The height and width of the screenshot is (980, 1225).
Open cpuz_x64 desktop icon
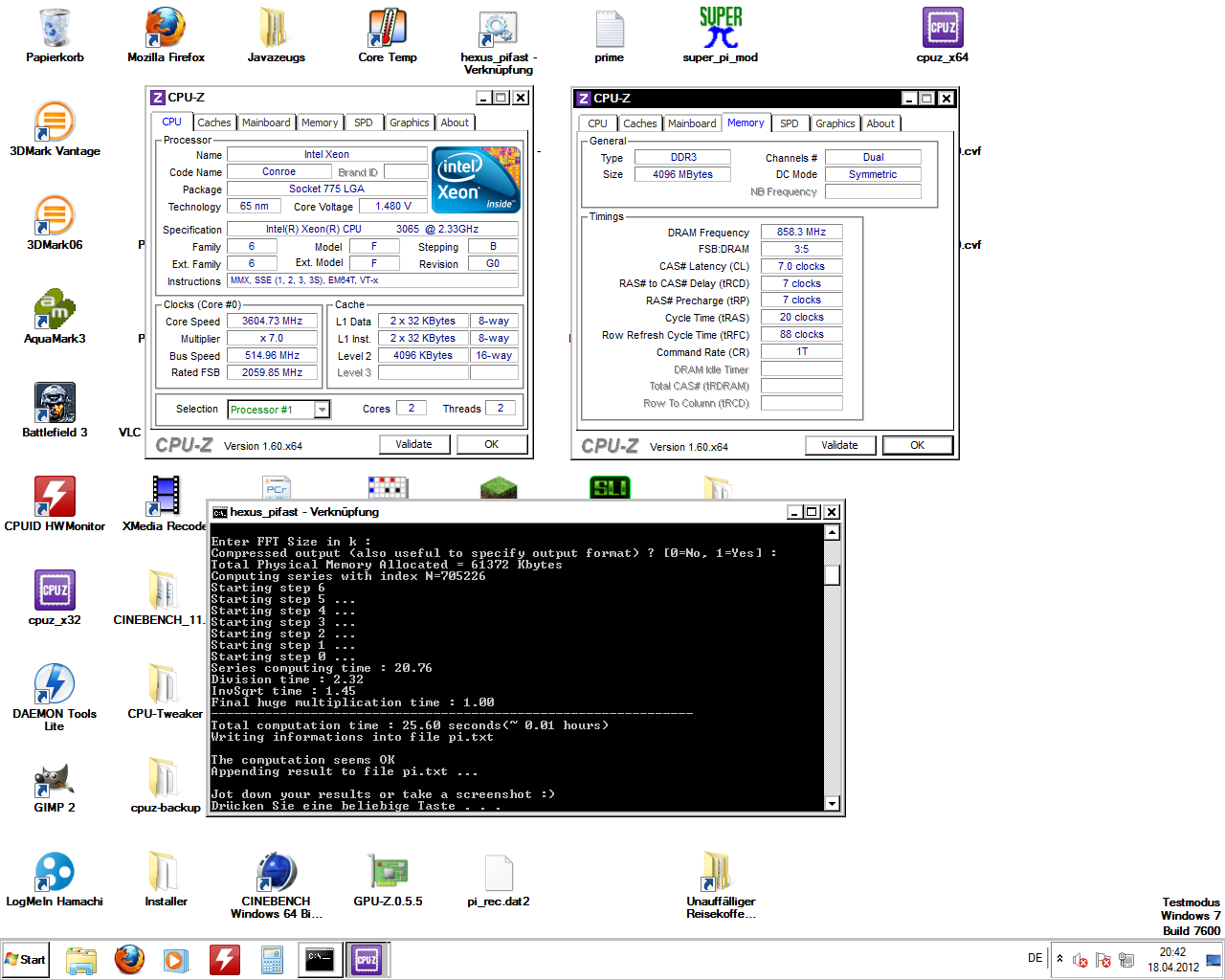point(942,35)
